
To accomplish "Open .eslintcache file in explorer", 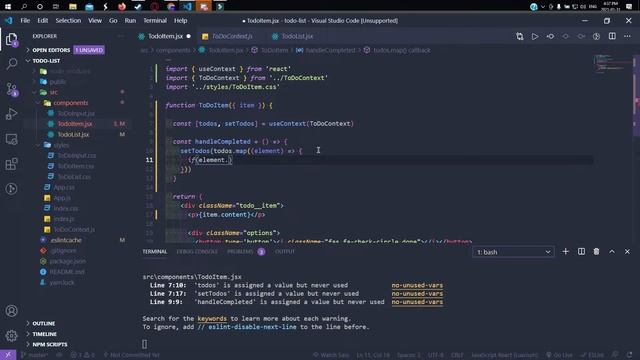I will [66, 240].
